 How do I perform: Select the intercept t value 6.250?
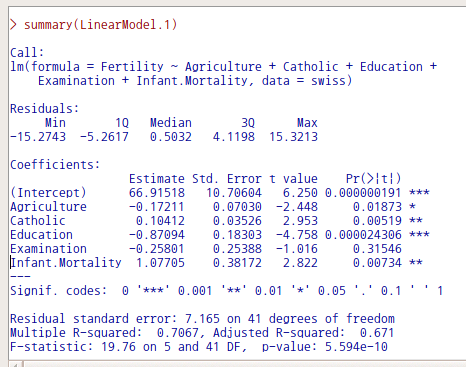(300, 193)
